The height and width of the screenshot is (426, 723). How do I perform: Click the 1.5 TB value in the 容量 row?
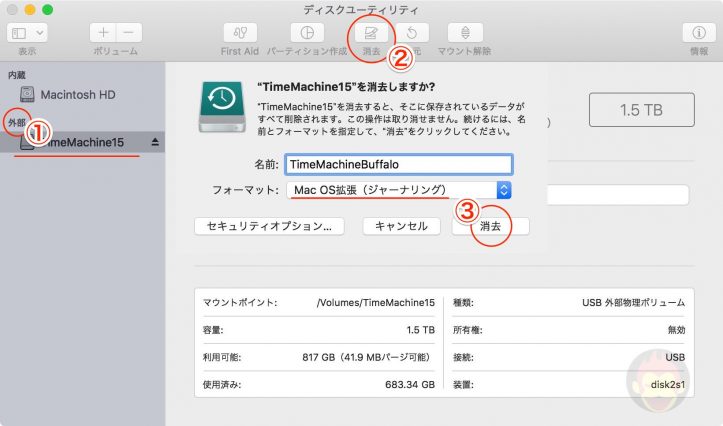tap(421, 330)
